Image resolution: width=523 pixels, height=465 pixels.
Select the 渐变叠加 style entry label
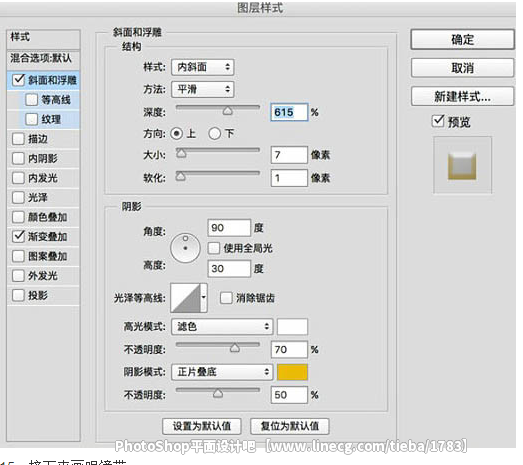tap(47, 237)
